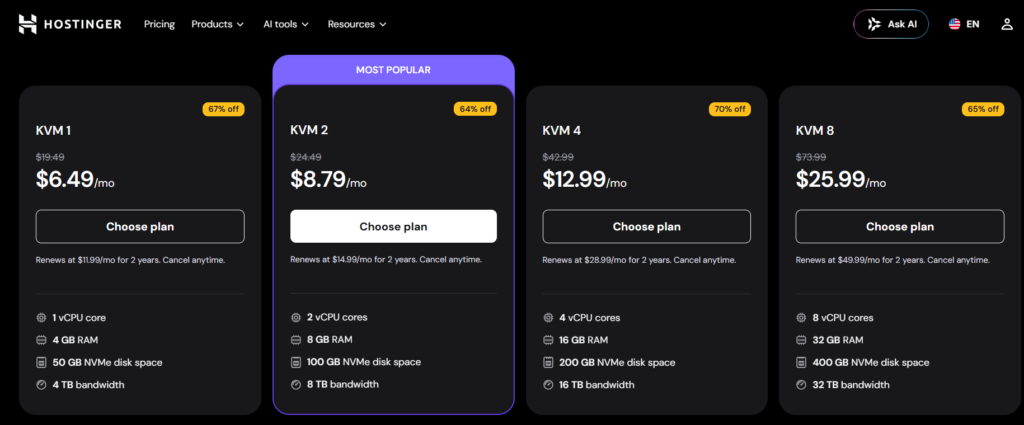This screenshot has width=1024, height=425.
Task: Click the bandwidth icon in KVM 1 plan
Action: [x=41, y=385]
